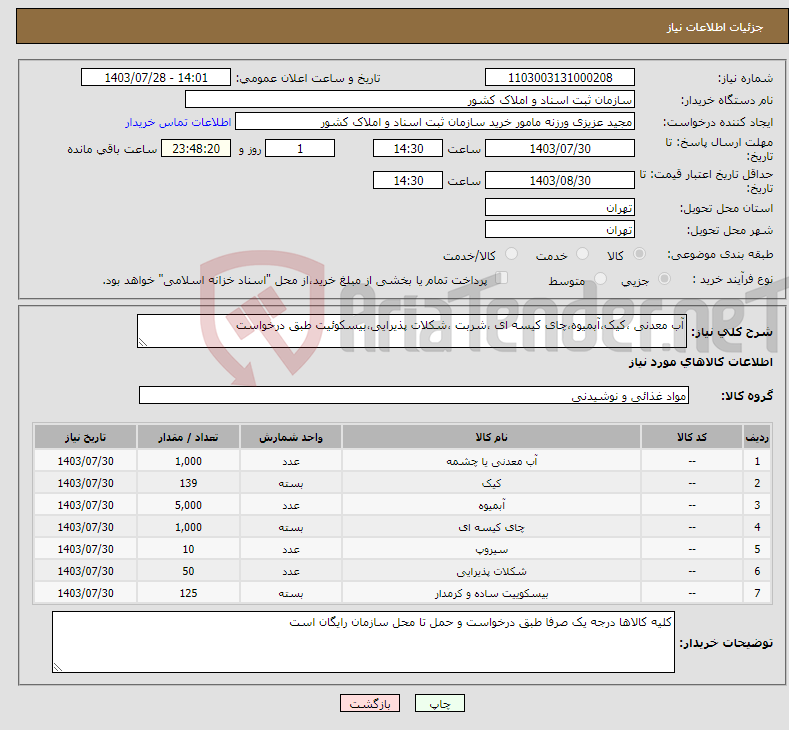The height and width of the screenshot is (730, 789).
Task: Select the خدمت radio button
Action: click(x=582, y=254)
